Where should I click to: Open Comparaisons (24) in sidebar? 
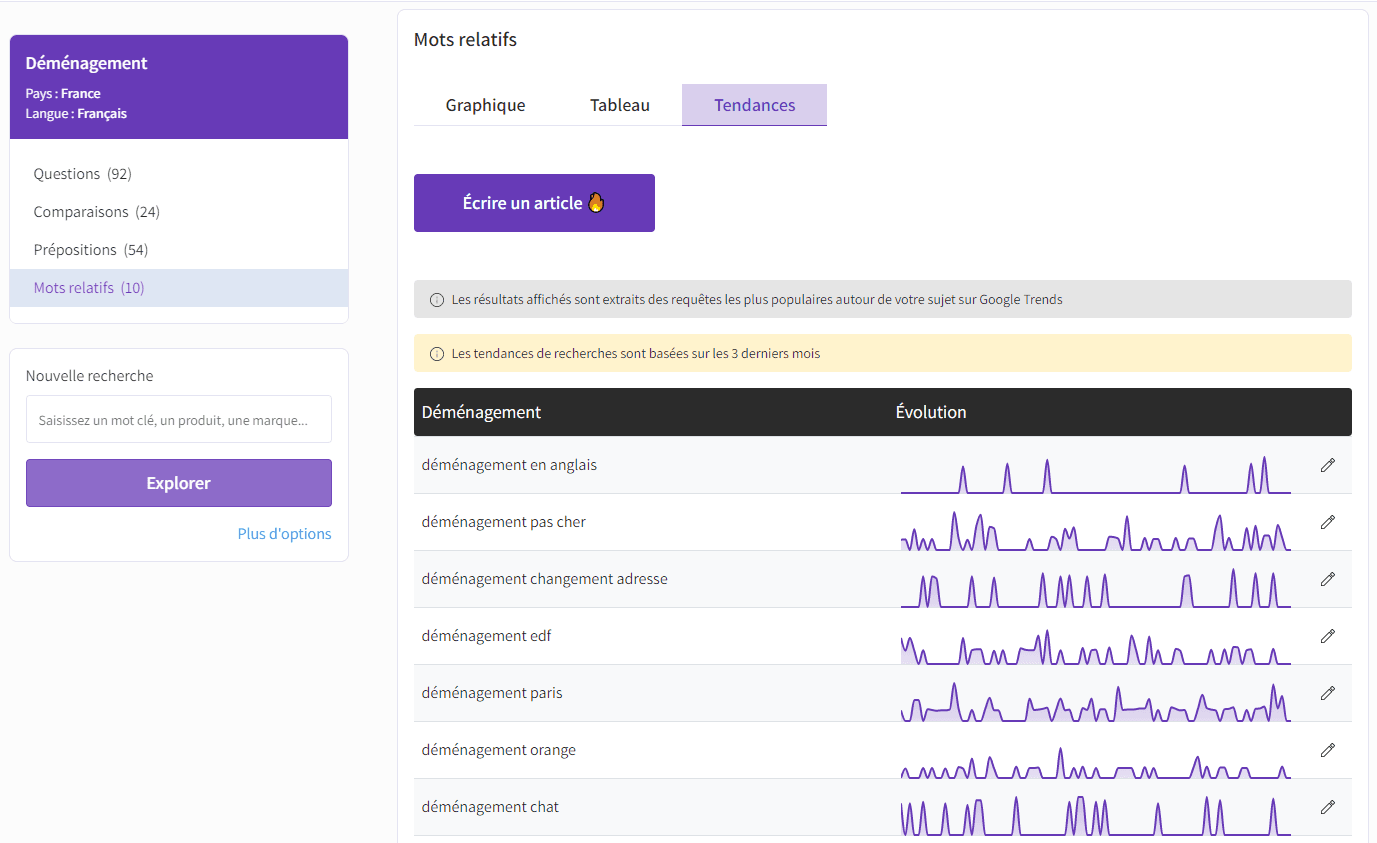pos(96,212)
